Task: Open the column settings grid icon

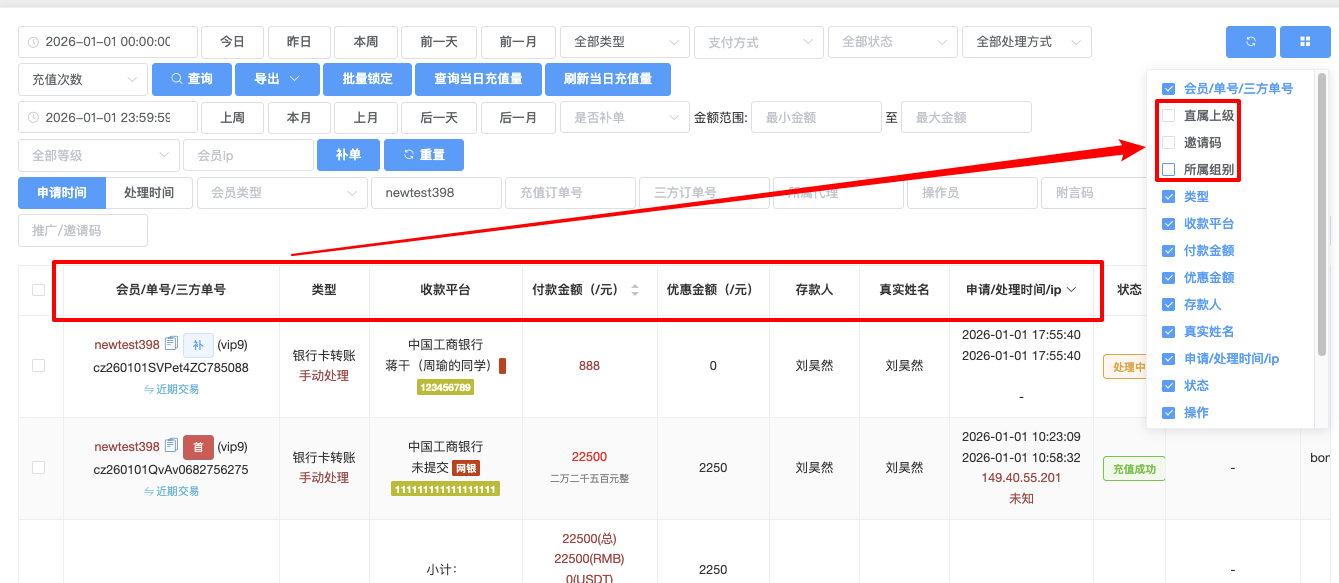Action: pyautogui.click(x=1304, y=42)
